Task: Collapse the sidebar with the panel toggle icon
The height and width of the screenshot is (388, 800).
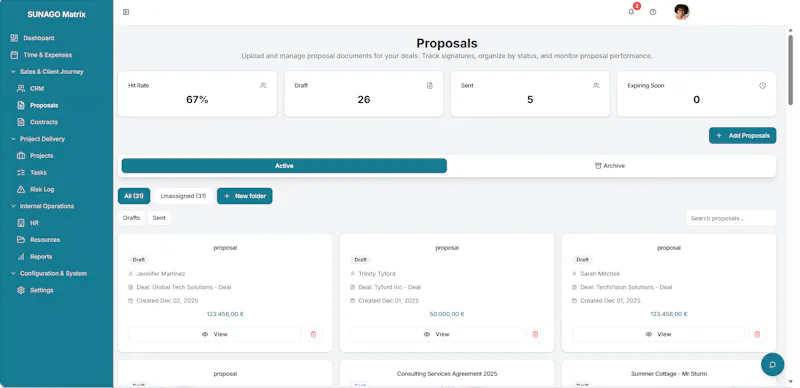Action: point(126,12)
